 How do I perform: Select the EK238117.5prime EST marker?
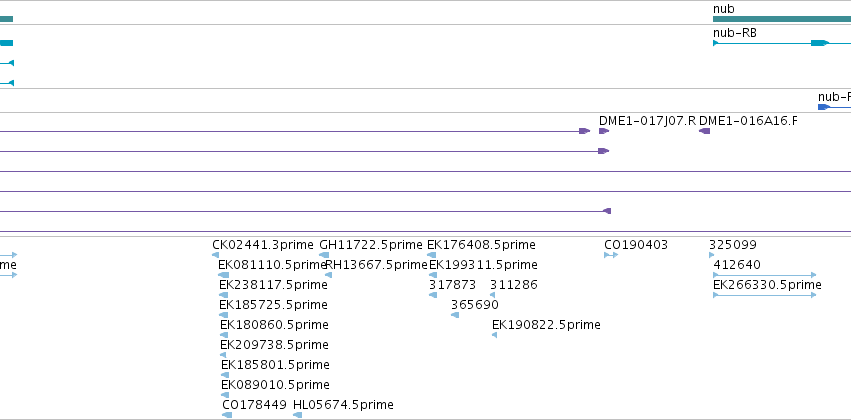(x=223, y=295)
